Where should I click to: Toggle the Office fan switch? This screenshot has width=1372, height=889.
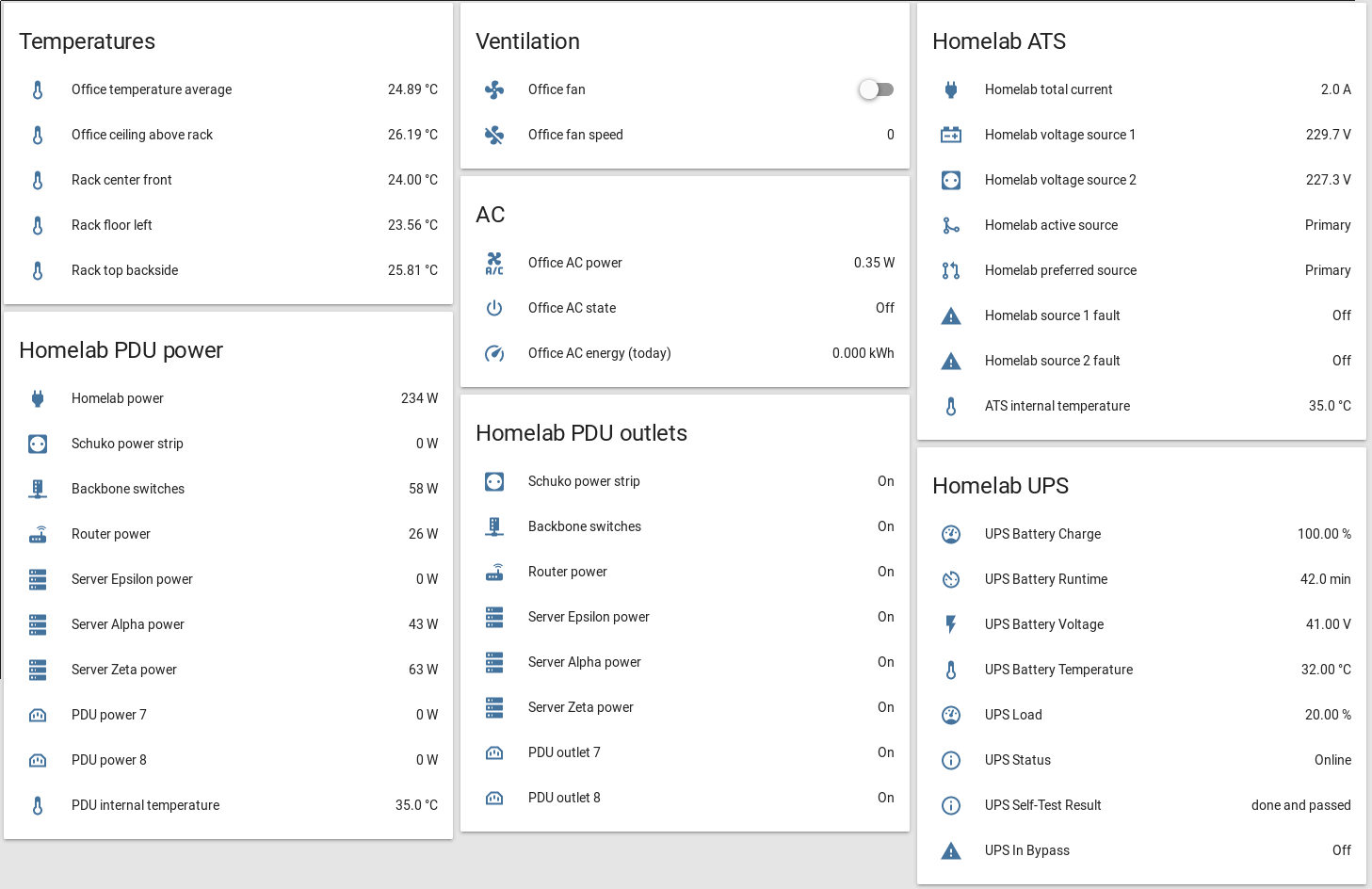876,89
